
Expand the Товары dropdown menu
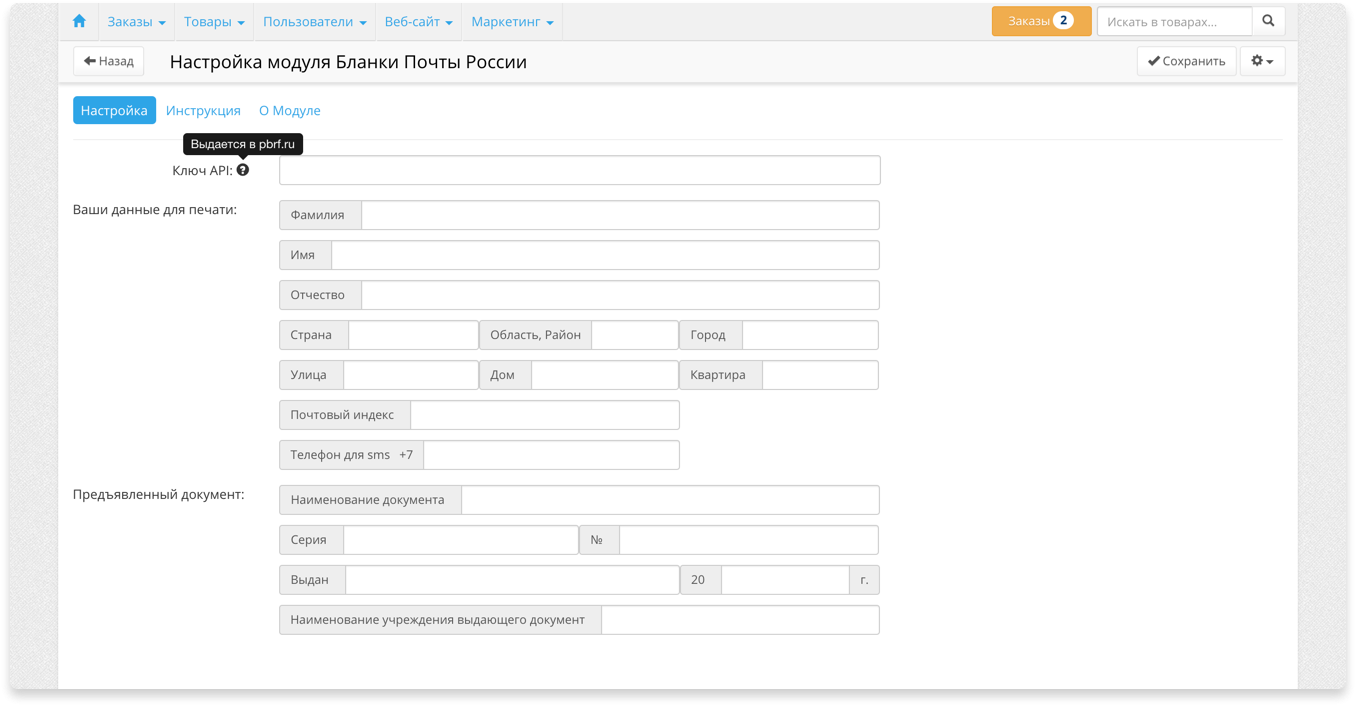pyautogui.click(x=214, y=21)
